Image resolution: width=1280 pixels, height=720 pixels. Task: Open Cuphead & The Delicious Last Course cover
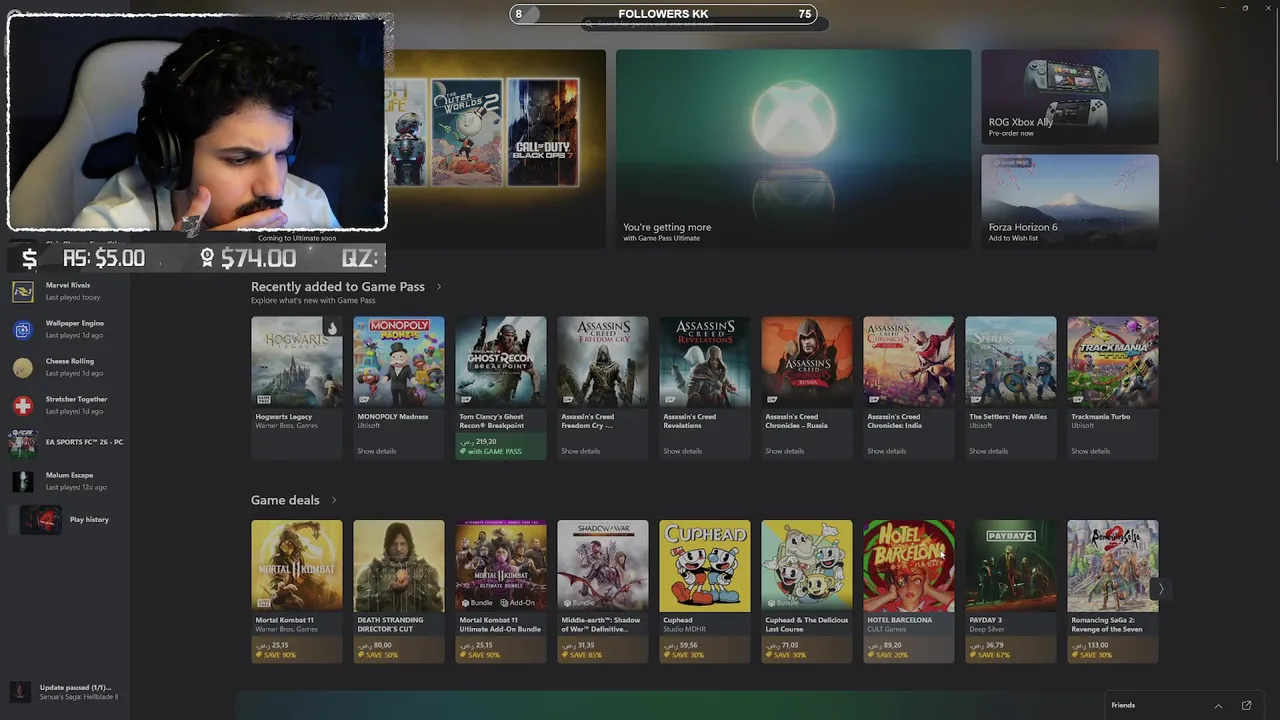point(807,565)
